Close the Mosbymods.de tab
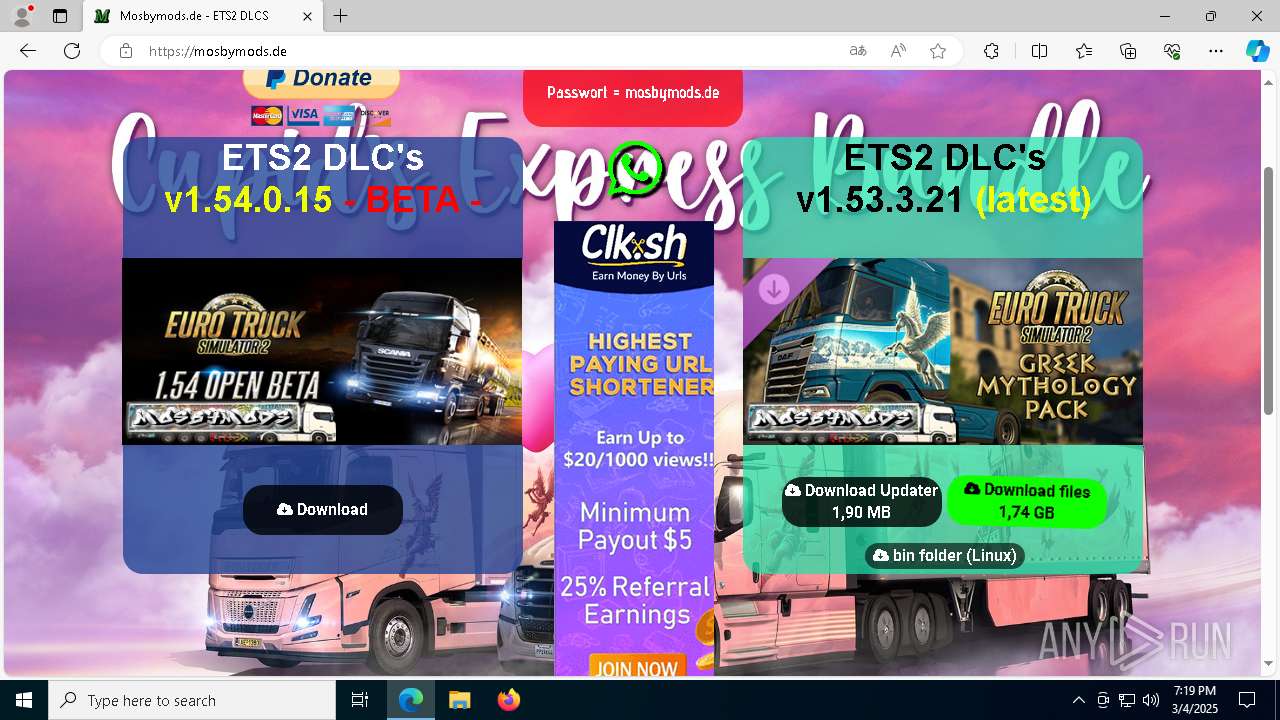The height and width of the screenshot is (720, 1280). 308,16
